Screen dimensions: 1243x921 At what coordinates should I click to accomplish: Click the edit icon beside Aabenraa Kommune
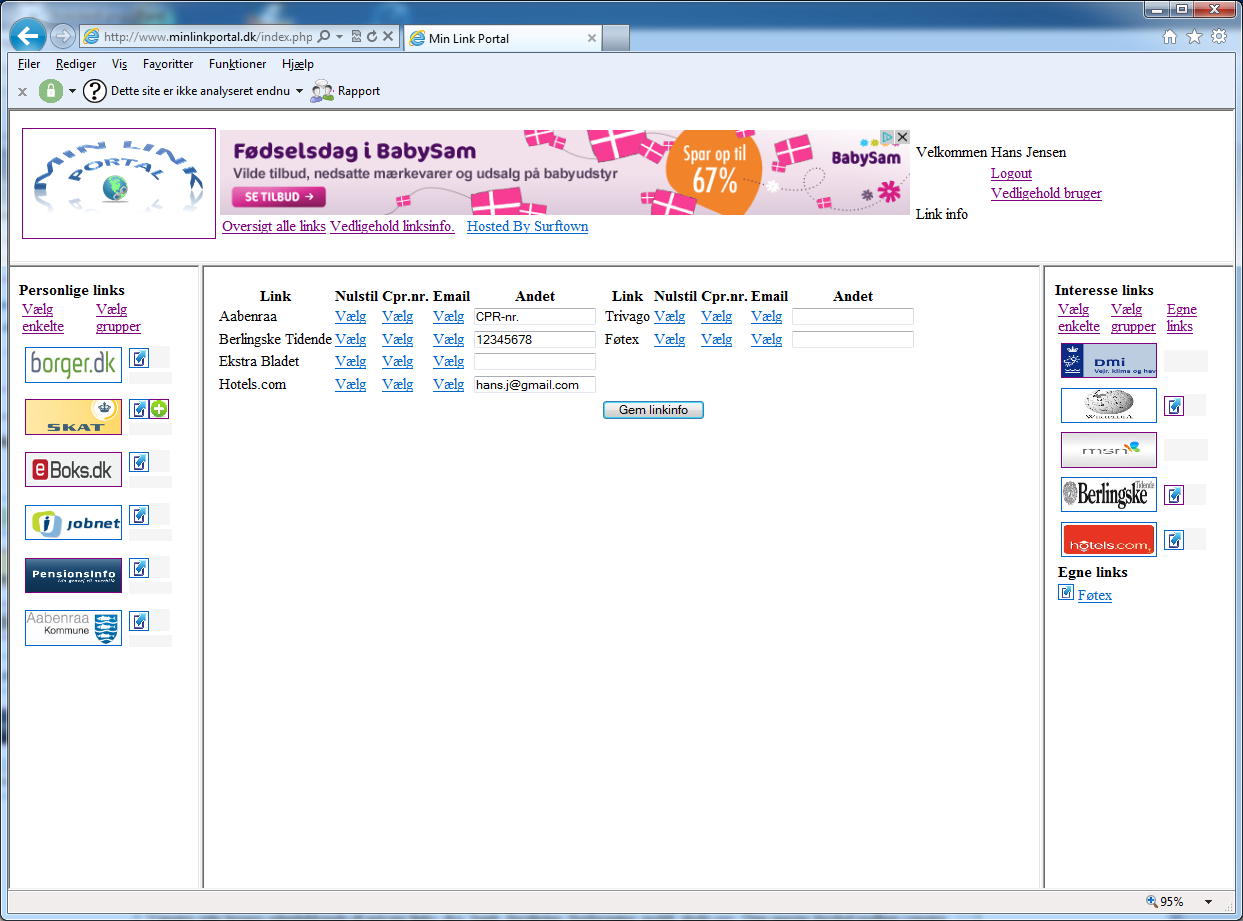point(139,620)
